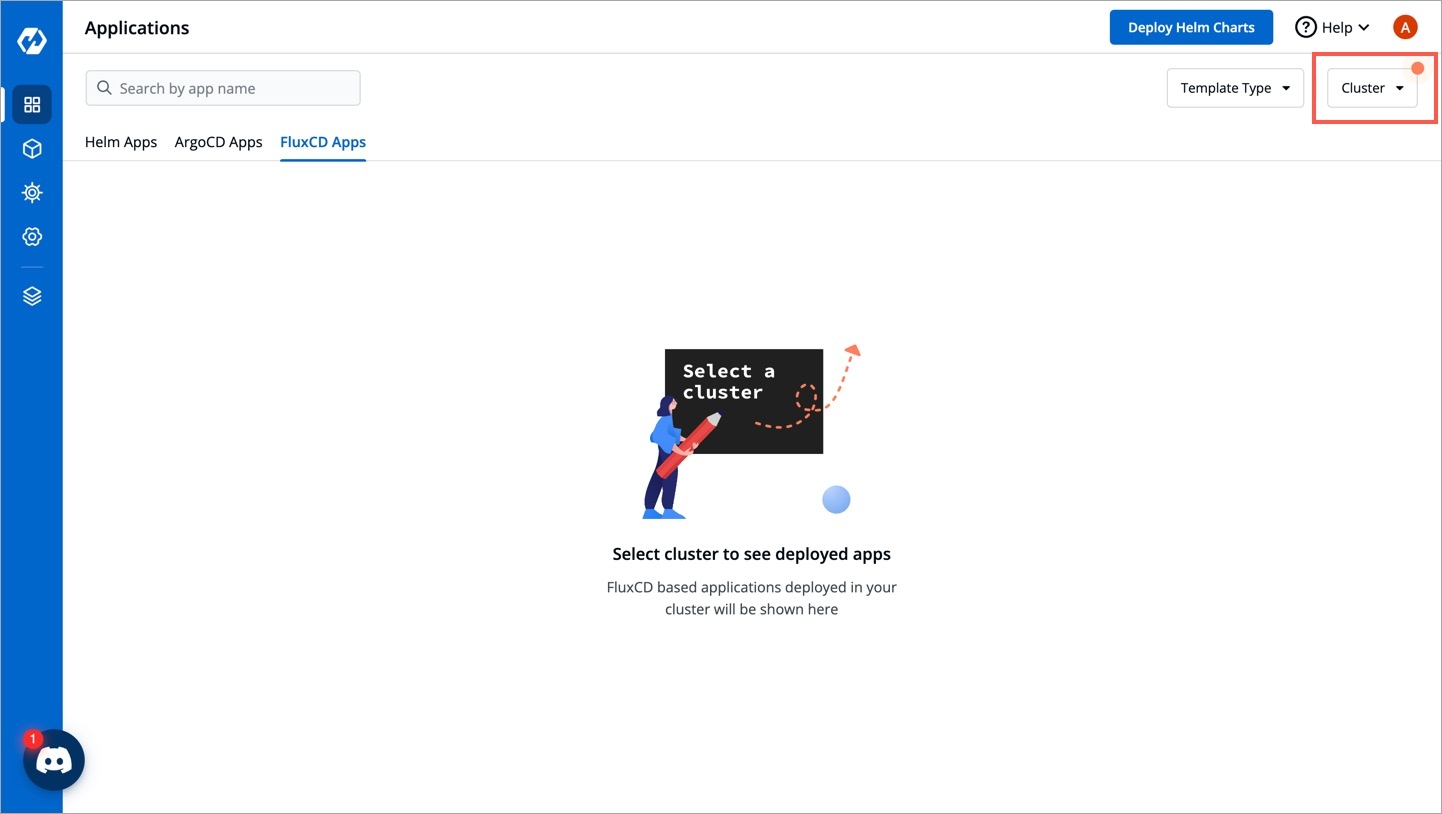Screen dimensions: 1442x814
Task: Click the Deploy Helm Charts button
Action: pos(1191,28)
